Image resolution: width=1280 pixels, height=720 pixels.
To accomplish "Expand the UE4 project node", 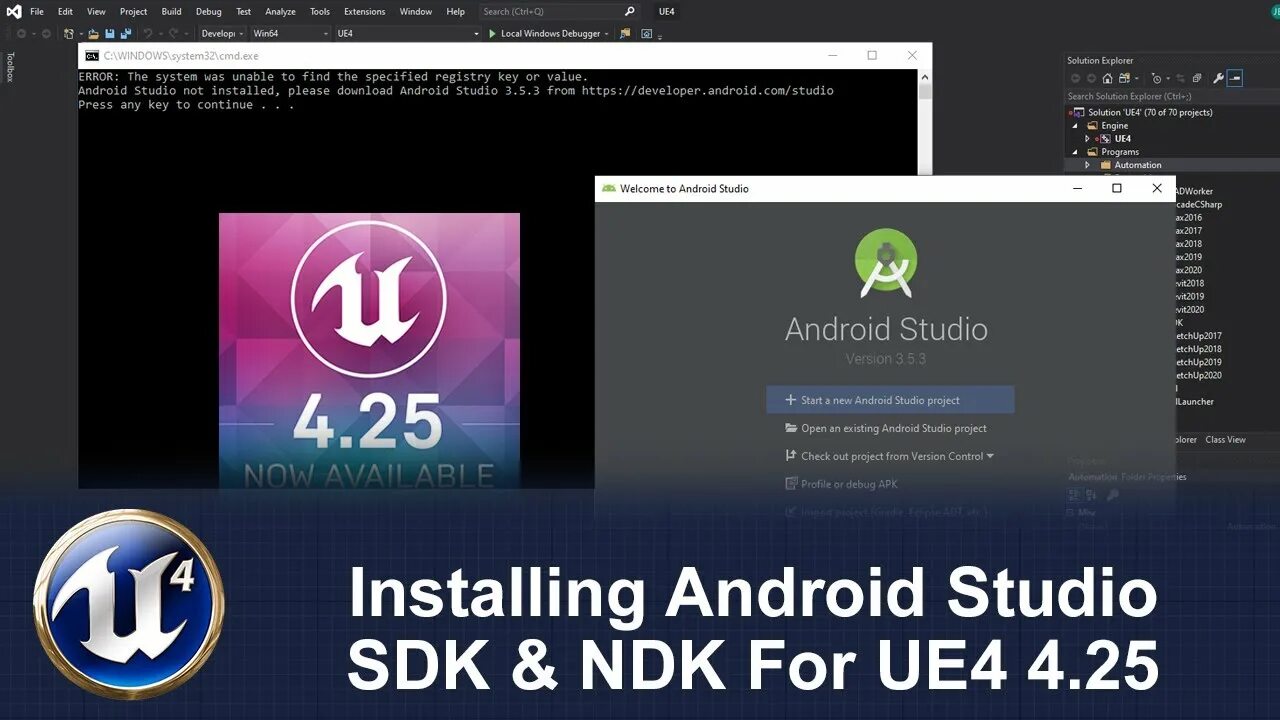I will (1088, 139).
